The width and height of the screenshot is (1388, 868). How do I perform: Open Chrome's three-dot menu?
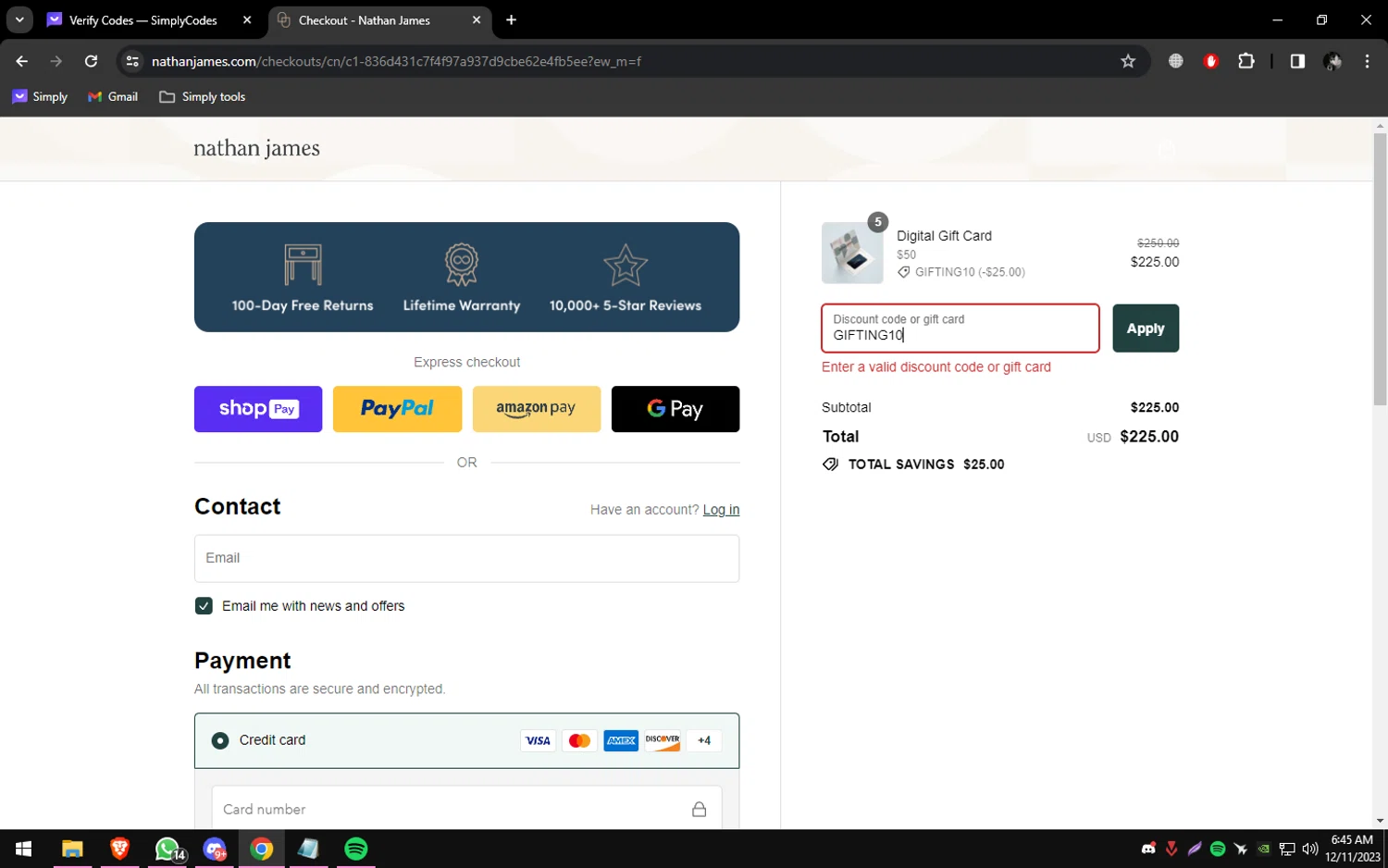click(1367, 61)
